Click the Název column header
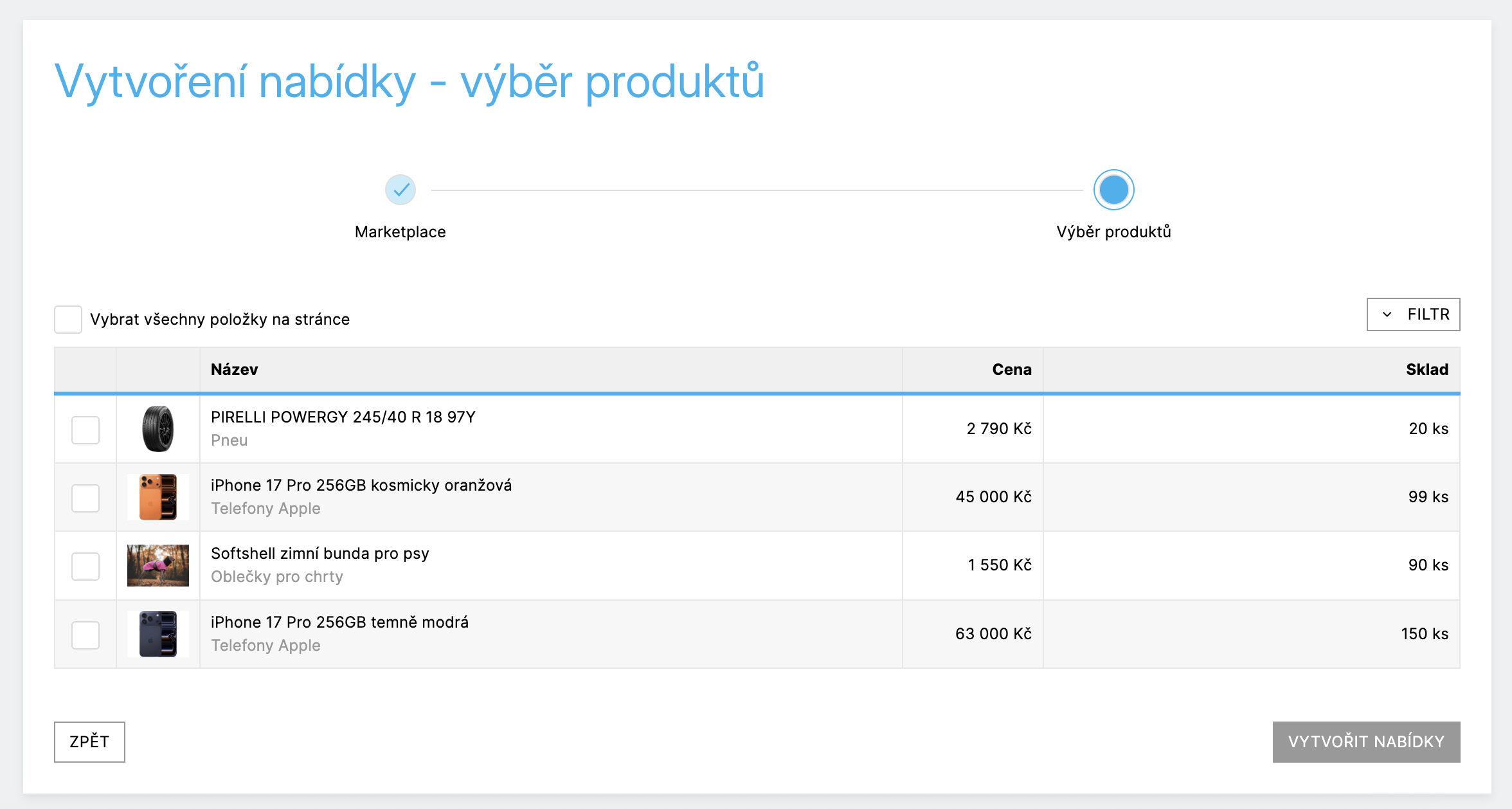Screen dimensions: 1512x809 (x=235, y=369)
